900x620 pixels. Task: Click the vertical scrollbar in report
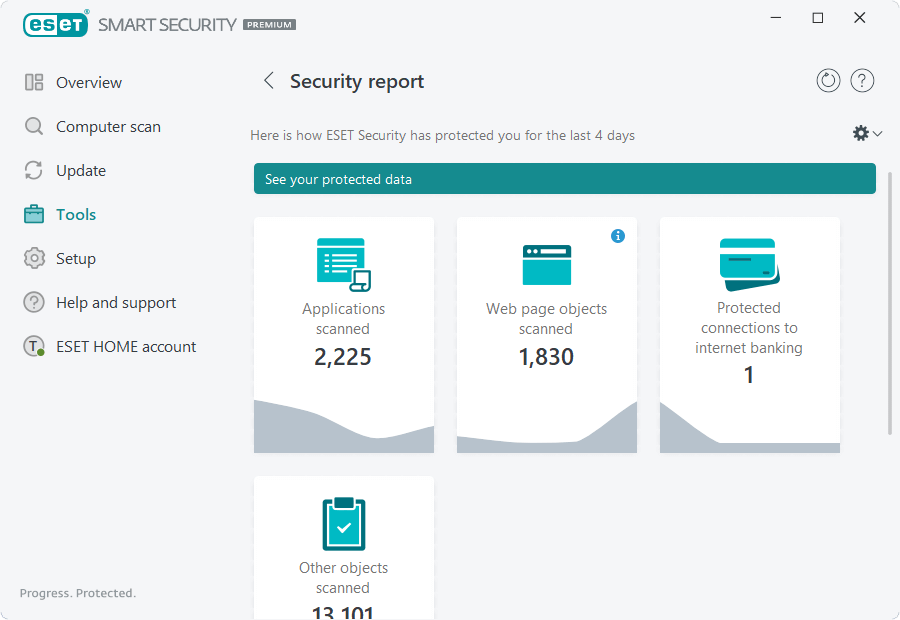tap(889, 300)
